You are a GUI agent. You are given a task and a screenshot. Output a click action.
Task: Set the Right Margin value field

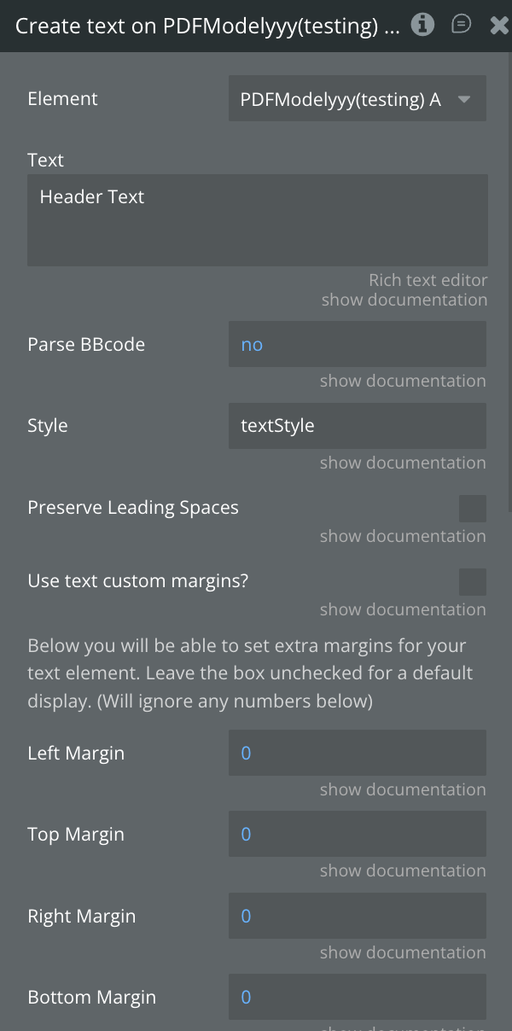358,916
